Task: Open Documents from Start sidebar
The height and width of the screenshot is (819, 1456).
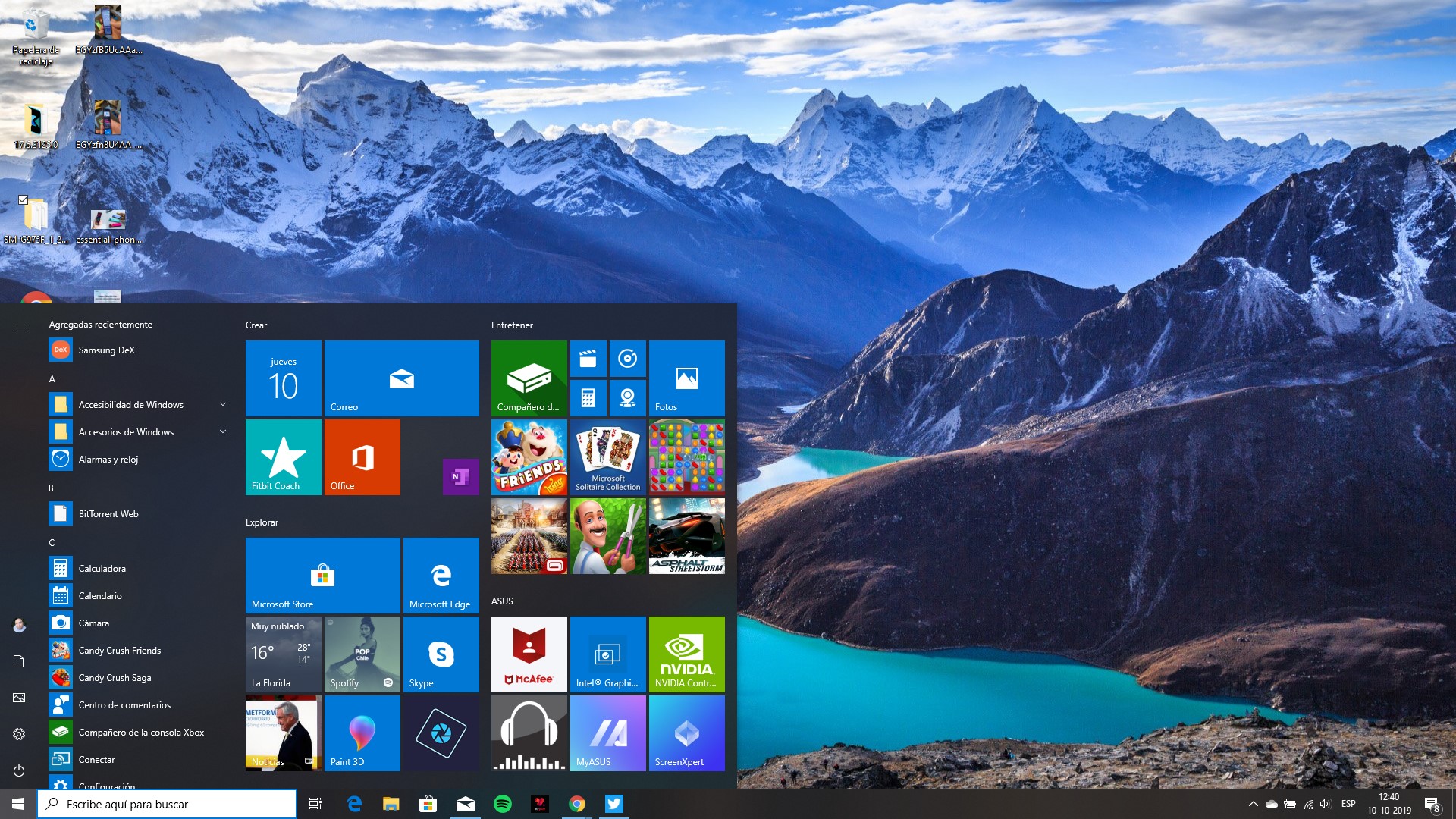Action: (x=19, y=661)
